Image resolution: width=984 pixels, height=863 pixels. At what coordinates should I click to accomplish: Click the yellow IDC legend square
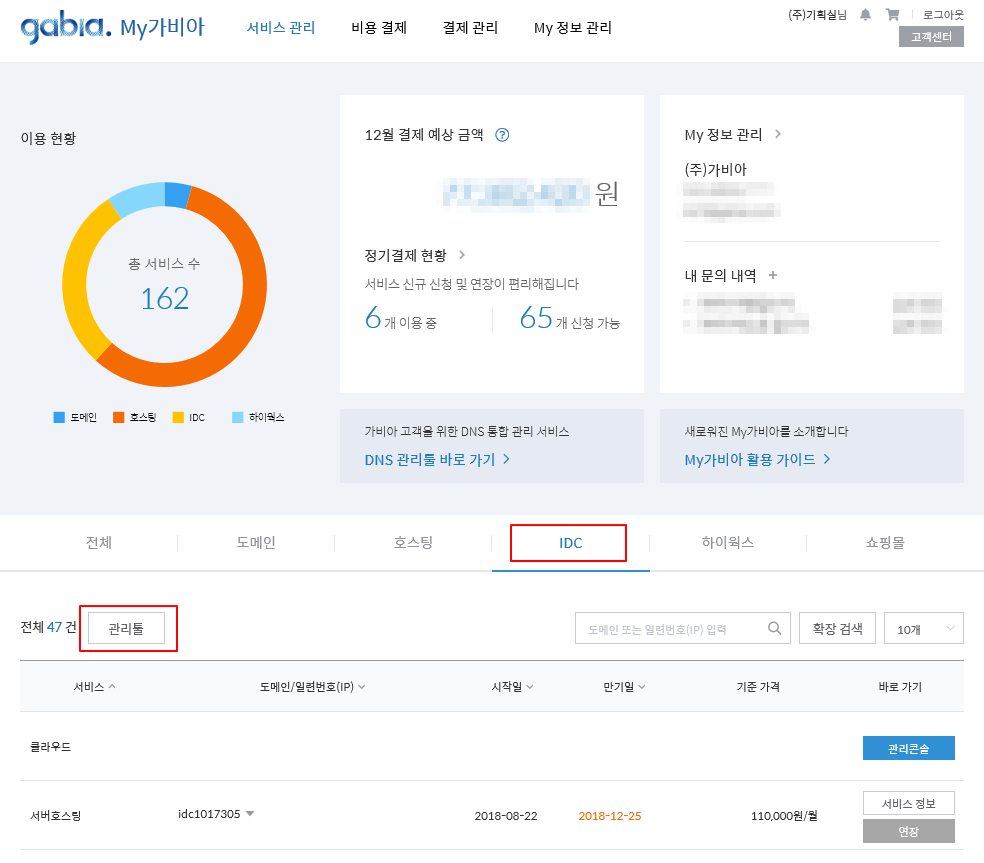coord(178,417)
